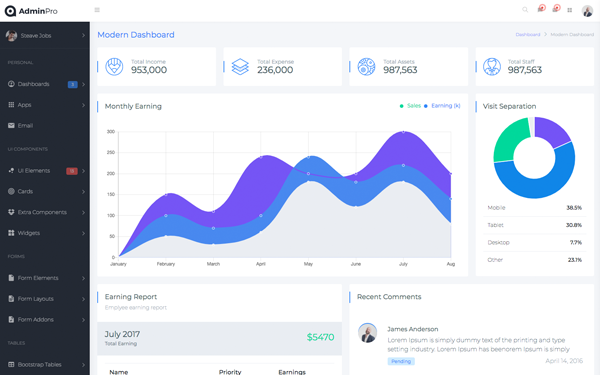Screen dimensions: 600x375
Task: Toggle the Sales legend in Monthly Earning
Action: pyautogui.click(x=410, y=106)
